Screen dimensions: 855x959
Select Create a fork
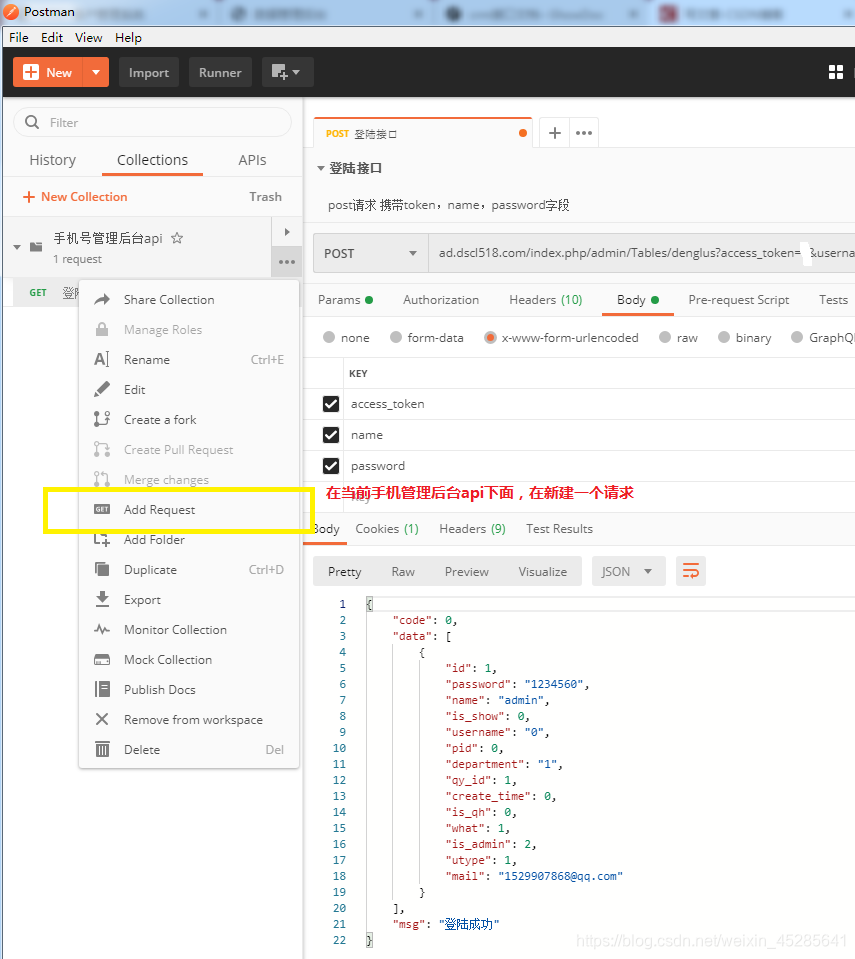click(x=190, y=420)
